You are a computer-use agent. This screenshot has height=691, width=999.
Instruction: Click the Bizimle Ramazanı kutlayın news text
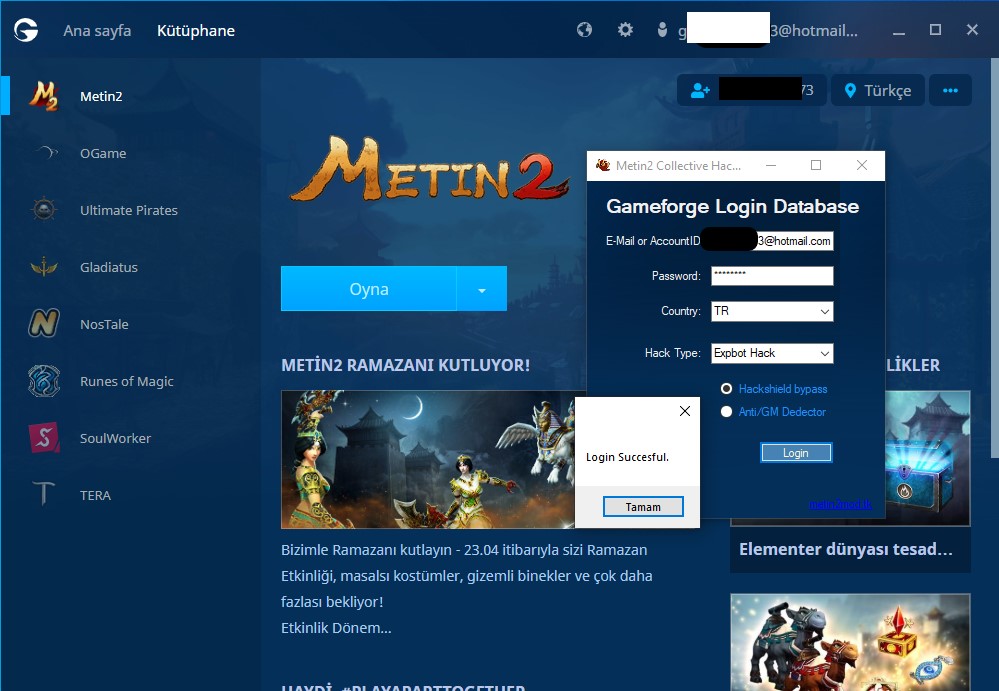[x=466, y=588]
